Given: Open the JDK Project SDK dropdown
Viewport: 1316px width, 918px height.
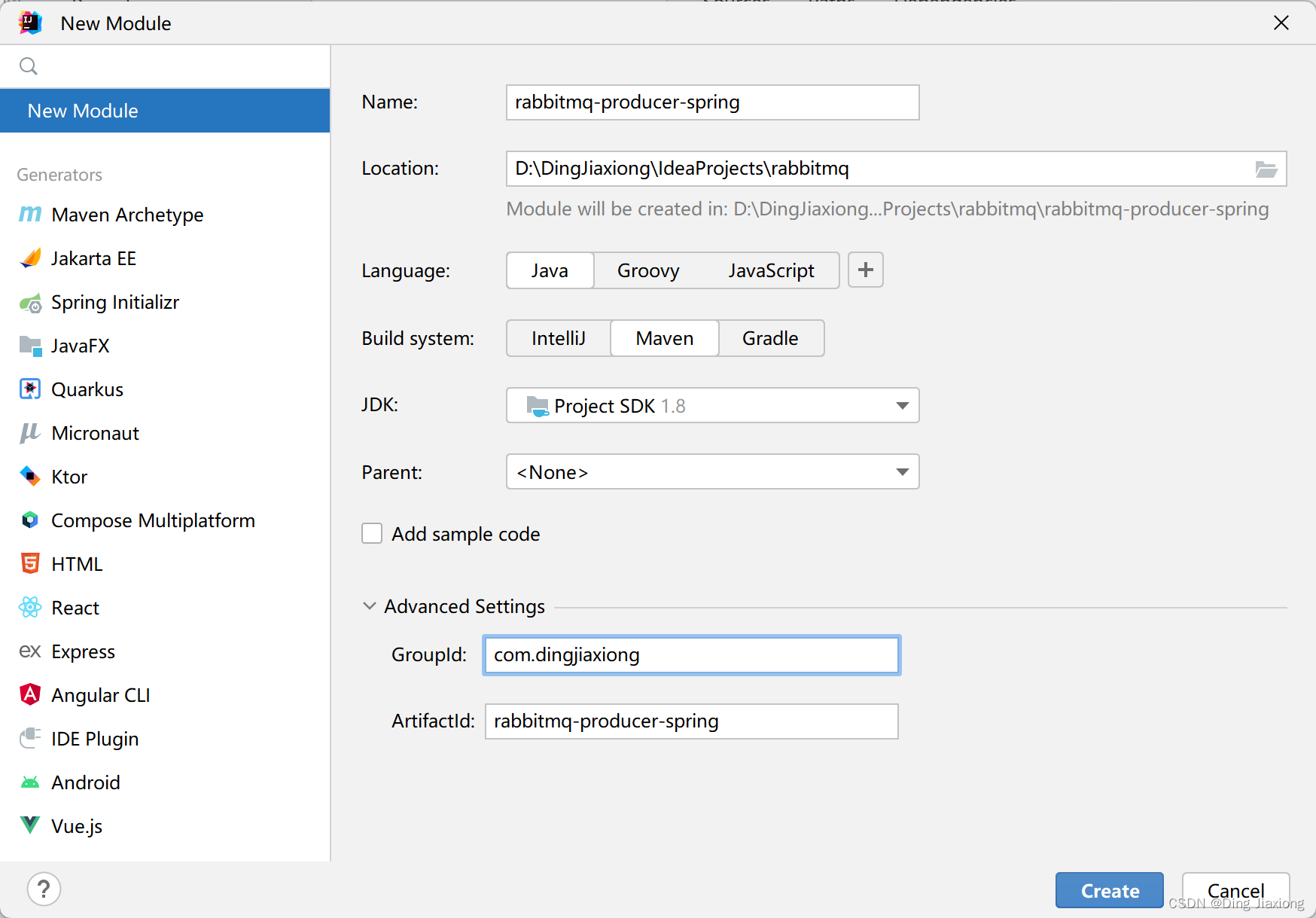Looking at the screenshot, I should pyautogui.click(x=712, y=405).
